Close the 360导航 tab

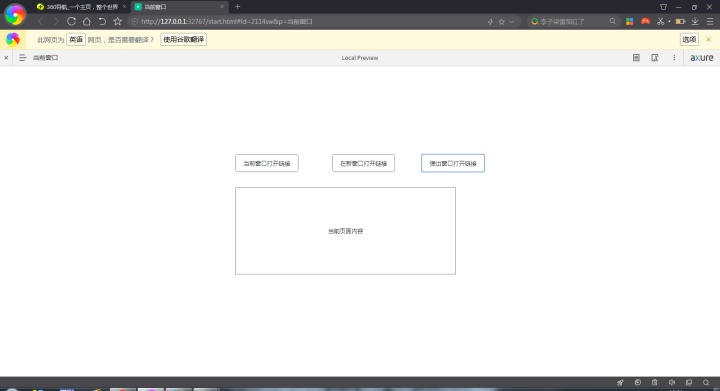(124, 7)
